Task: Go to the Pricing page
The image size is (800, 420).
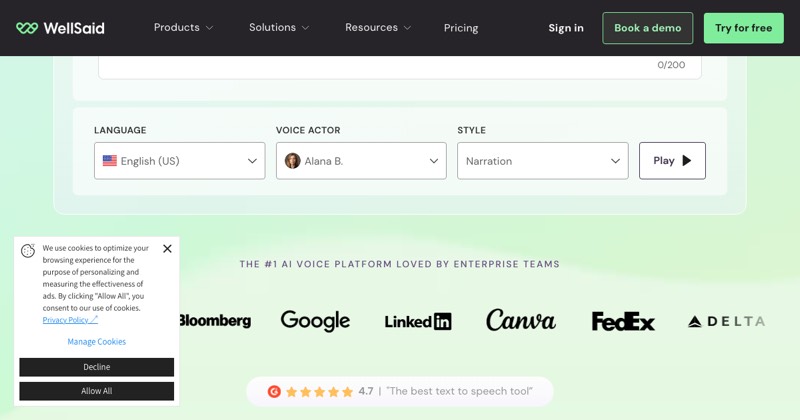Action: 461,28
